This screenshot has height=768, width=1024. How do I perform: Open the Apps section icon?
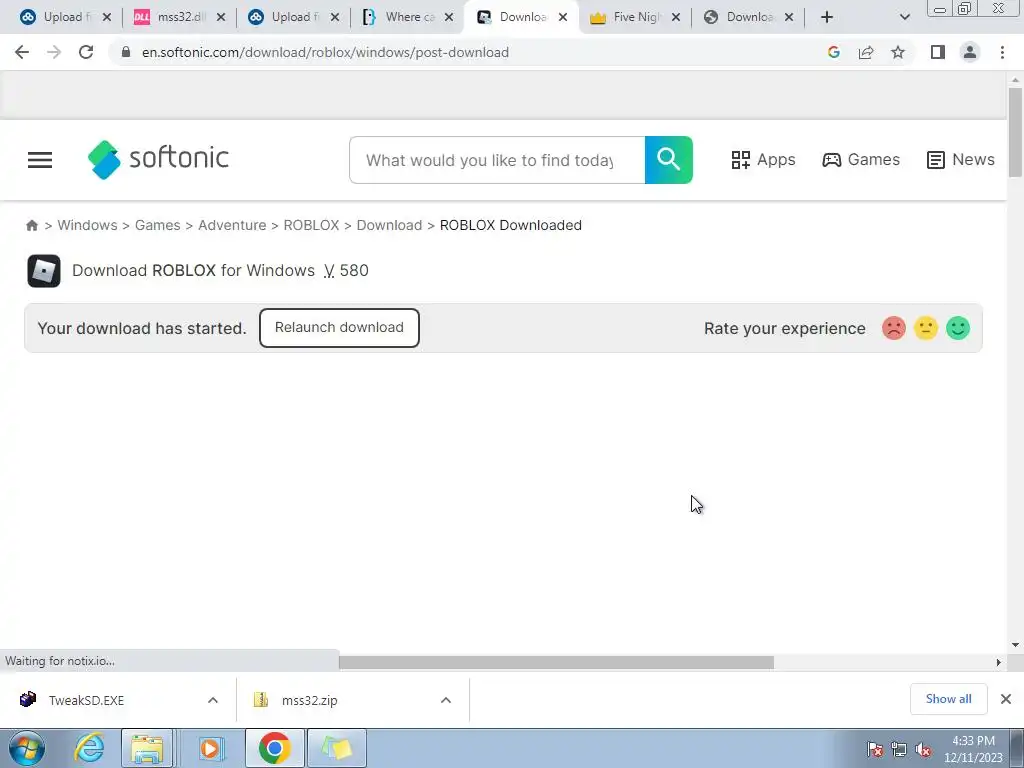point(741,160)
